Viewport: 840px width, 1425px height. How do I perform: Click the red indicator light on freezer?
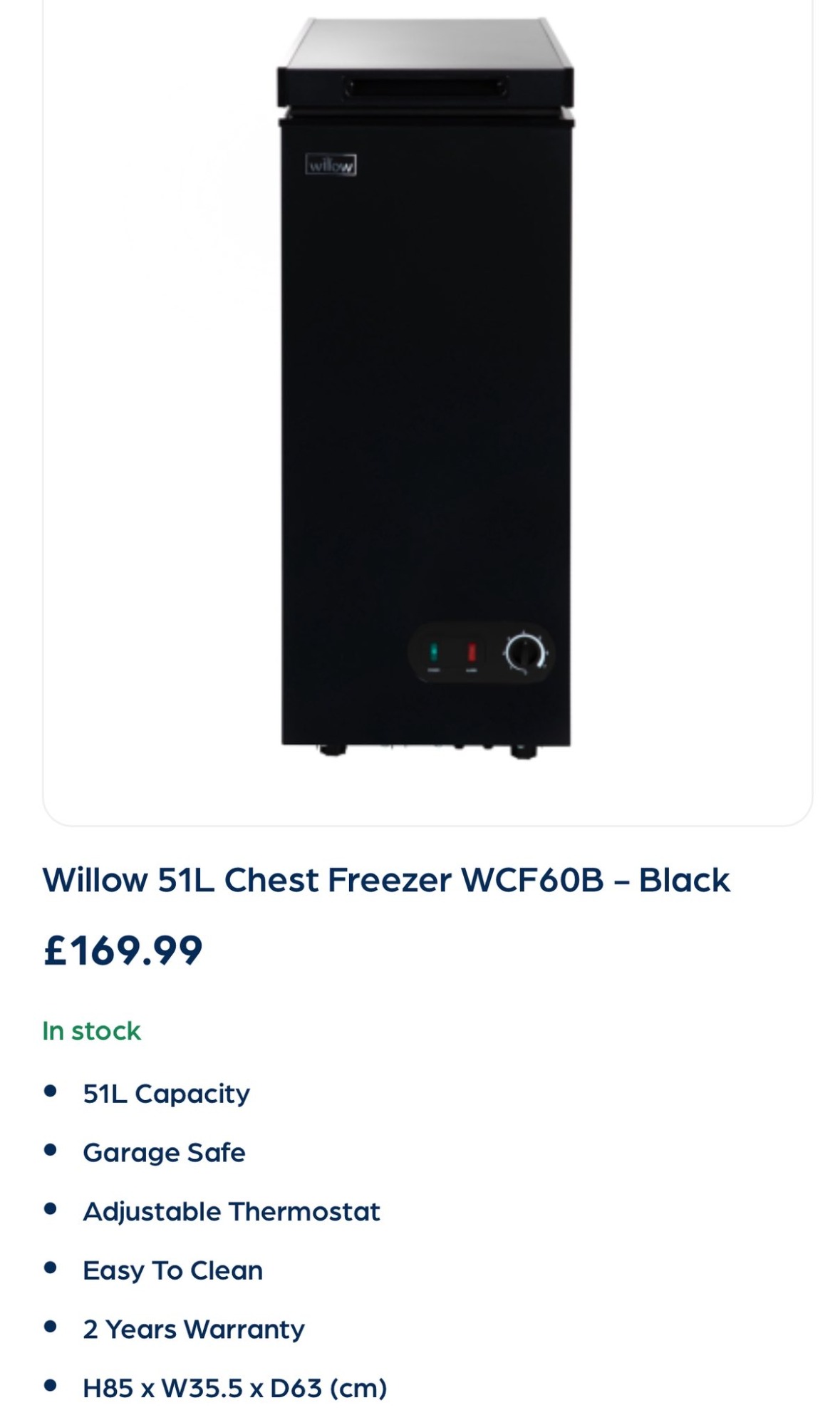click(x=471, y=652)
